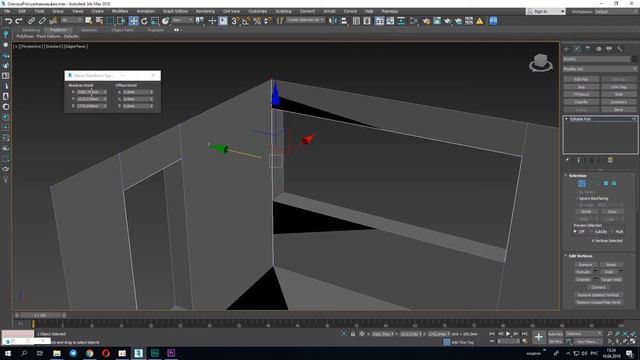The height and width of the screenshot is (360, 640).
Task: Open the selection filter All dropdown
Action: pyautogui.click(x=71, y=20)
